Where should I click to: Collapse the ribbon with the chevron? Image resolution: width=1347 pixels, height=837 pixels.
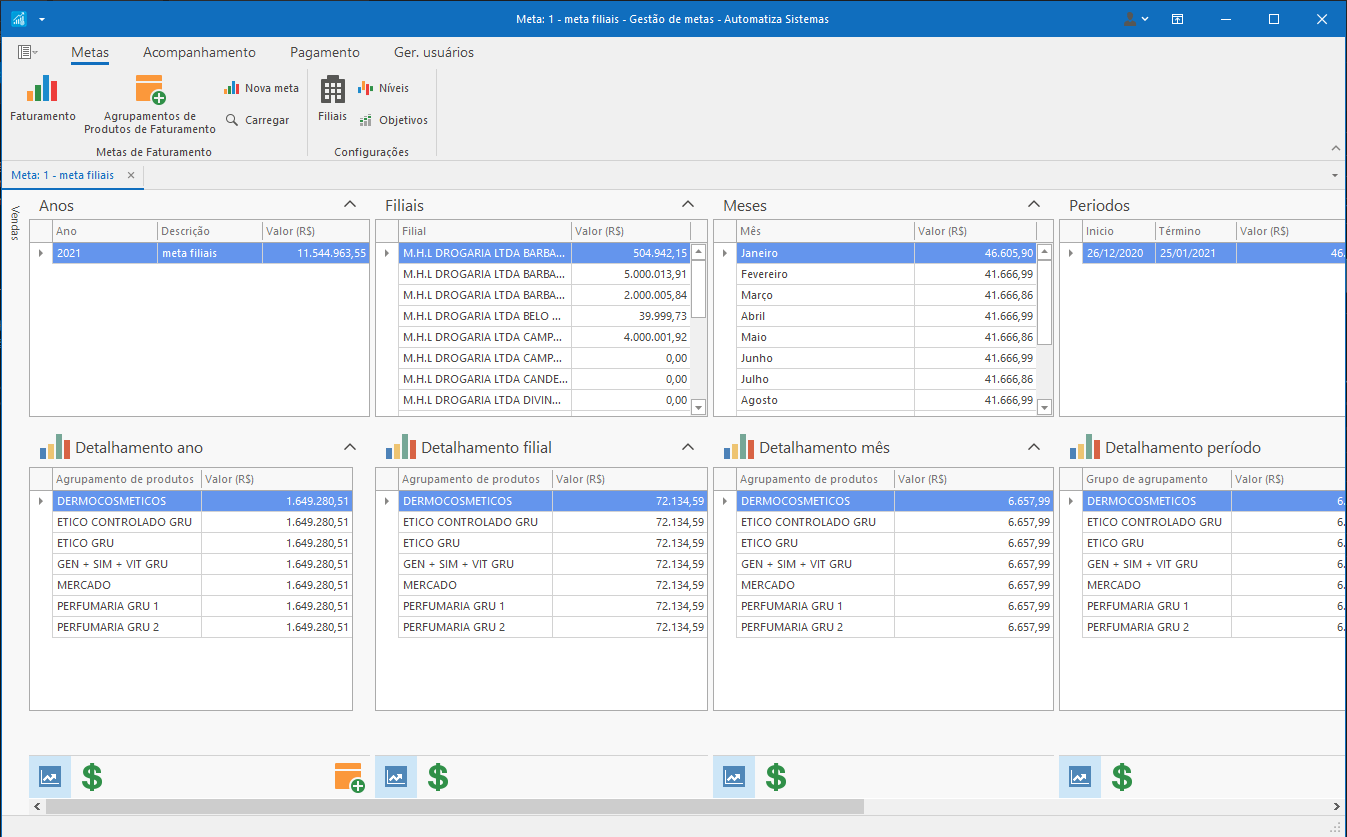tap(1334, 148)
